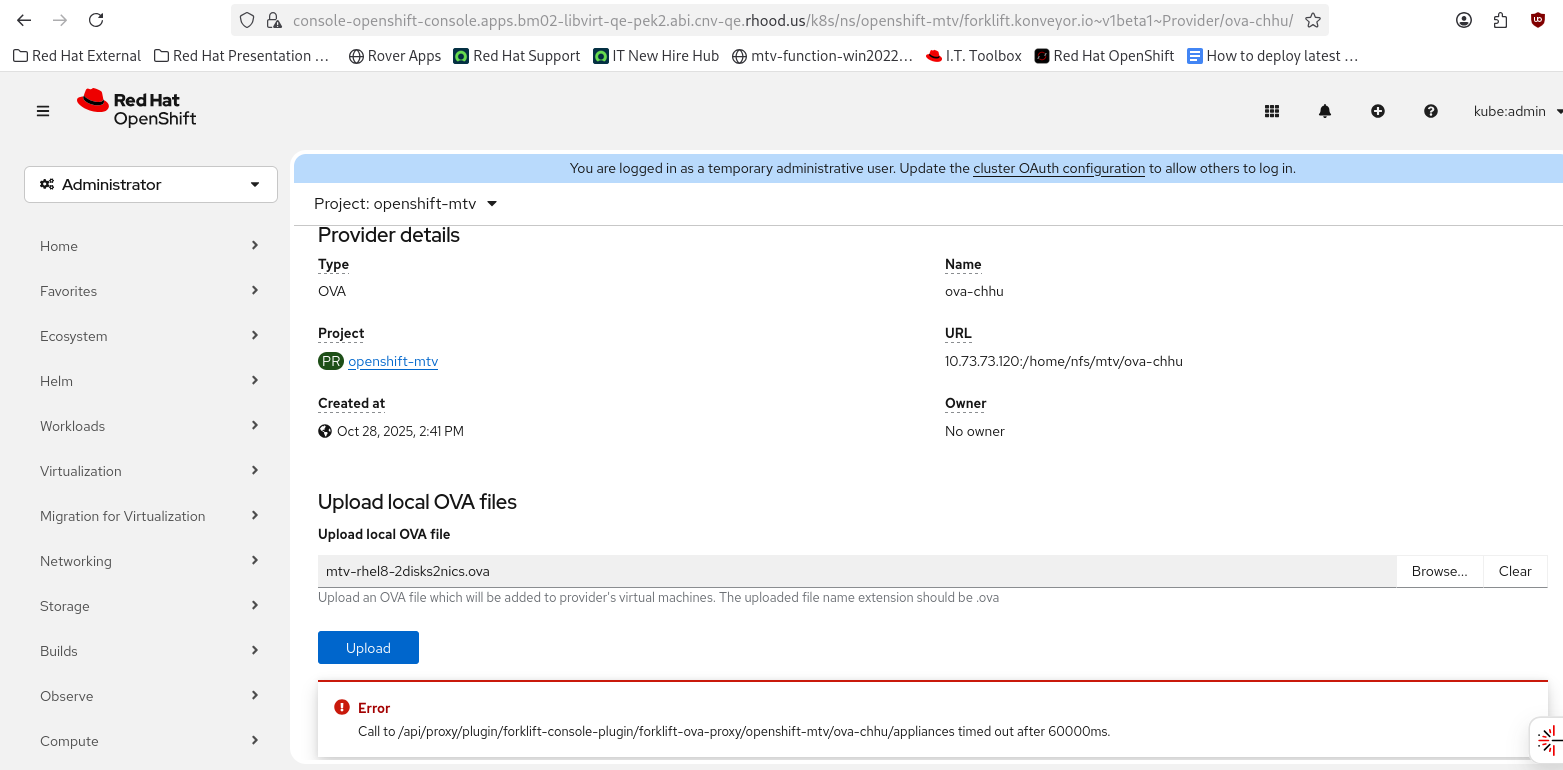Expand the Networking navigation section
Screen dimensions: 1563x770
[x=151, y=561]
